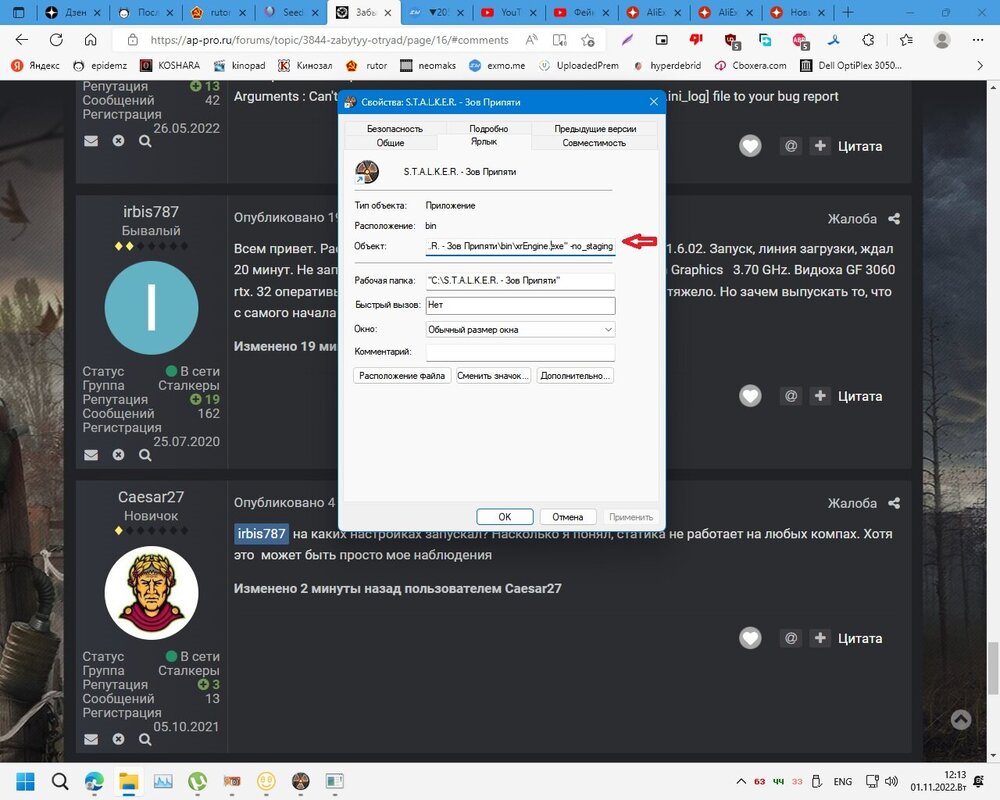Click the Сменить значок button
Image resolution: width=1000 pixels, height=800 pixels.
coord(493,376)
